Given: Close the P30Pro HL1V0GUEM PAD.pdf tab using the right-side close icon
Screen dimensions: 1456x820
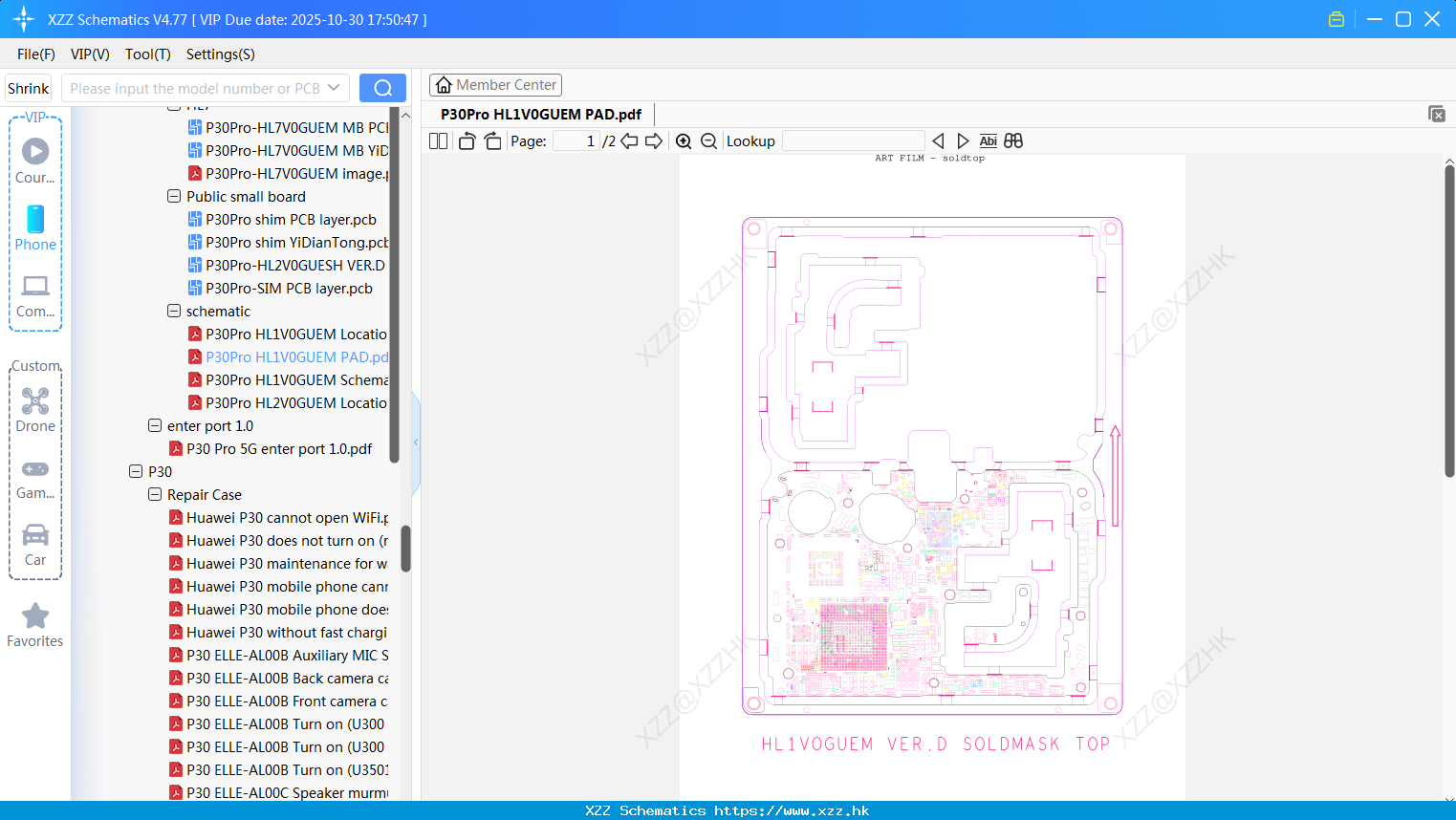Looking at the screenshot, I should [x=1437, y=114].
